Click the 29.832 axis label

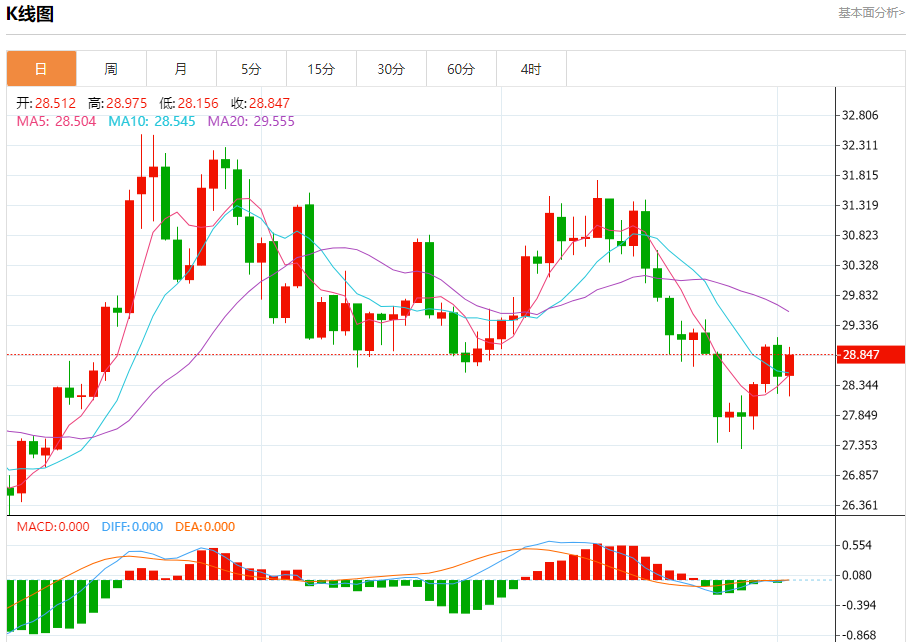(x=860, y=295)
